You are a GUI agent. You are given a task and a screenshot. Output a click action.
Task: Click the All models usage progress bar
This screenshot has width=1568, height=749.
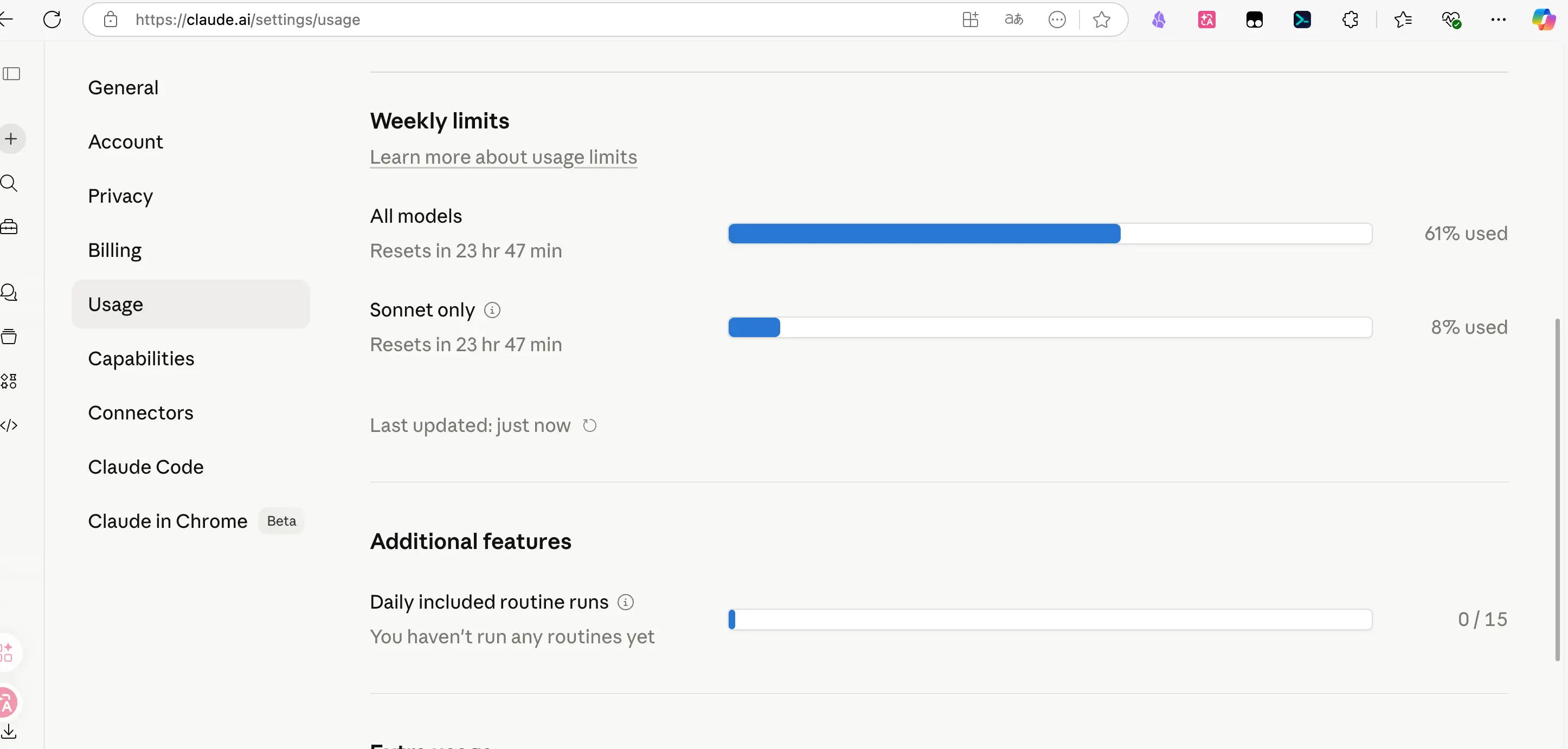click(x=1049, y=234)
